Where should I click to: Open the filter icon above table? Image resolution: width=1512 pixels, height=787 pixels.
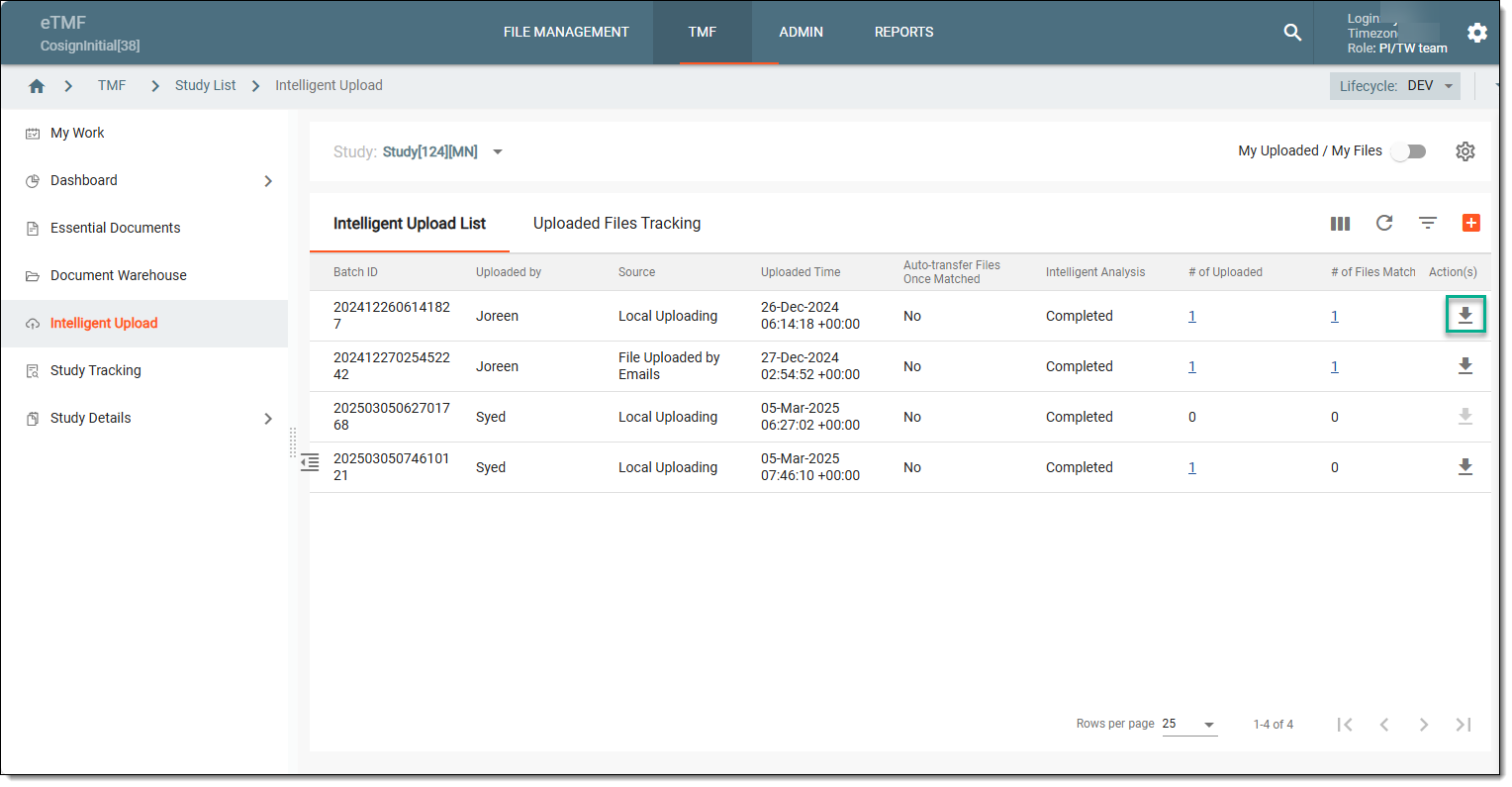point(1428,223)
